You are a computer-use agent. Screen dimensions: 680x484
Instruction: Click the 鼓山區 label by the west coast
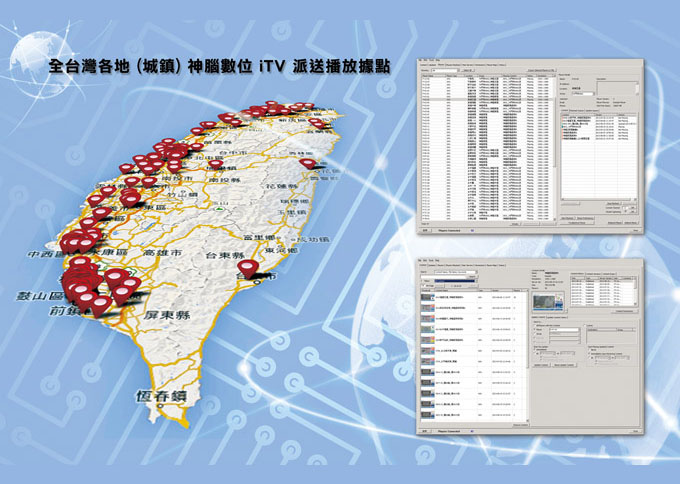[40, 296]
